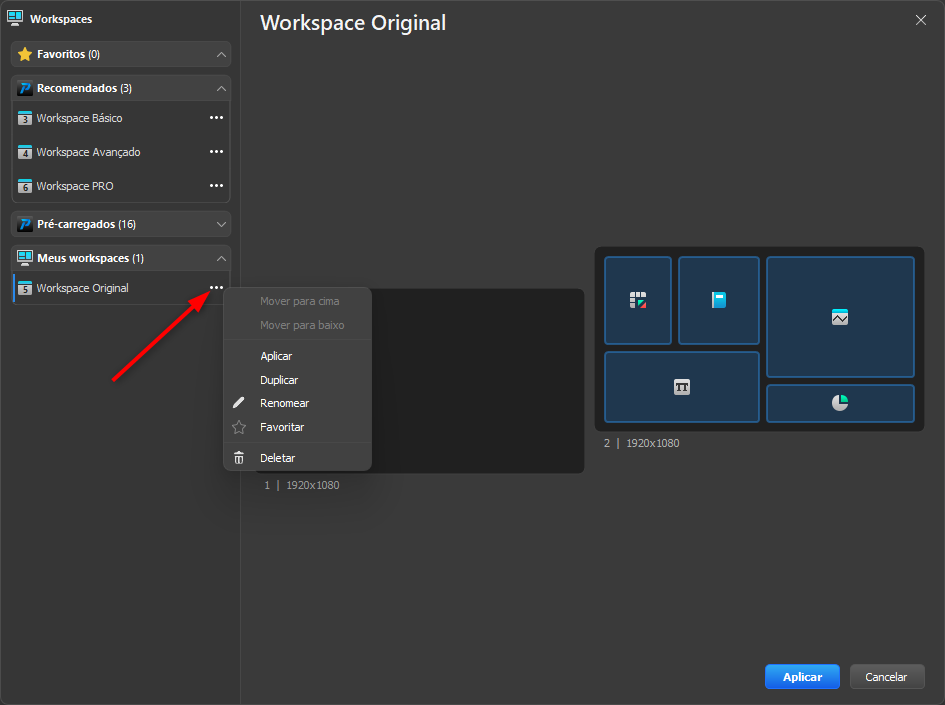Click the grid panel icon in monitor 2 preview
This screenshot has width=945, height=705.
638,300
